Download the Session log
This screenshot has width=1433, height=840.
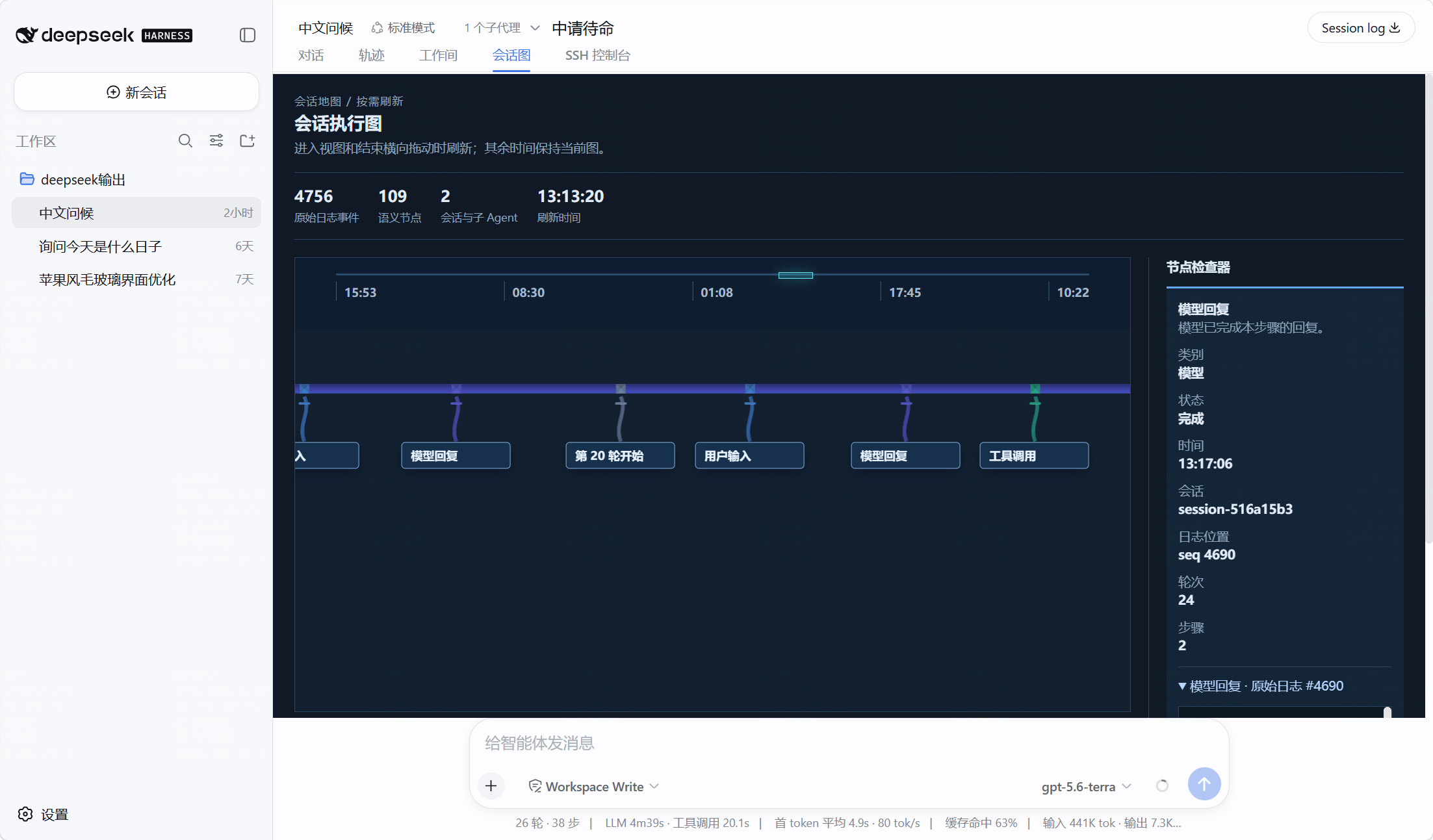(1361, 28)
